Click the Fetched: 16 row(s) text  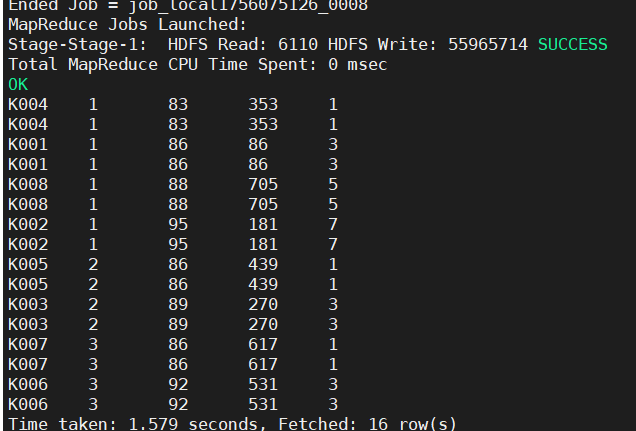point(367,424)
